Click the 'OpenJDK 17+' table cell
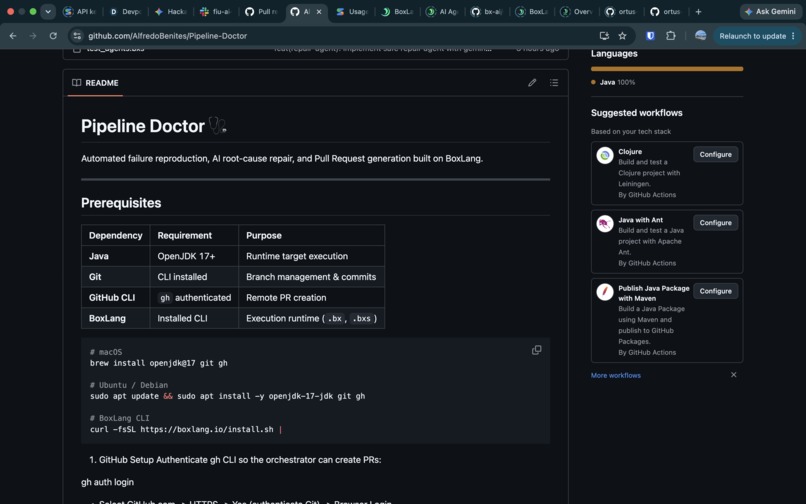 pyautogui.click(x=194, y=256)
